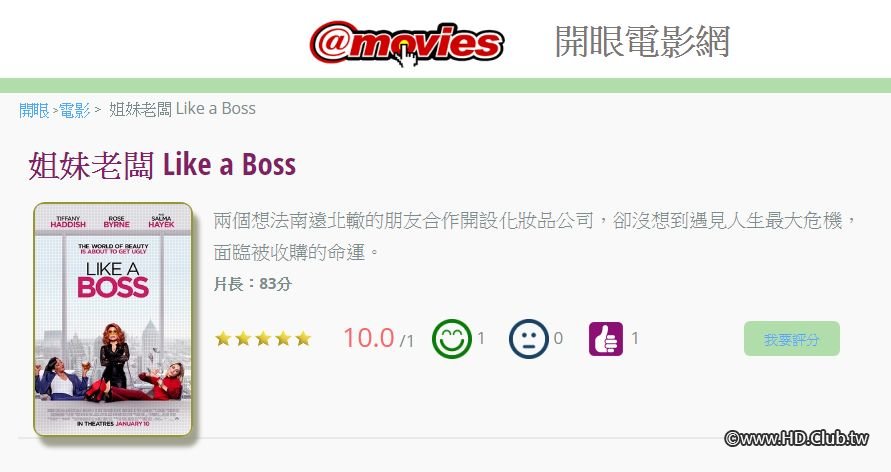The width and height of the screenshot is (891, 472).
Task: Click the breadcrumb text 姐妹老闆 Like a Boss
Action: point(182,108)
